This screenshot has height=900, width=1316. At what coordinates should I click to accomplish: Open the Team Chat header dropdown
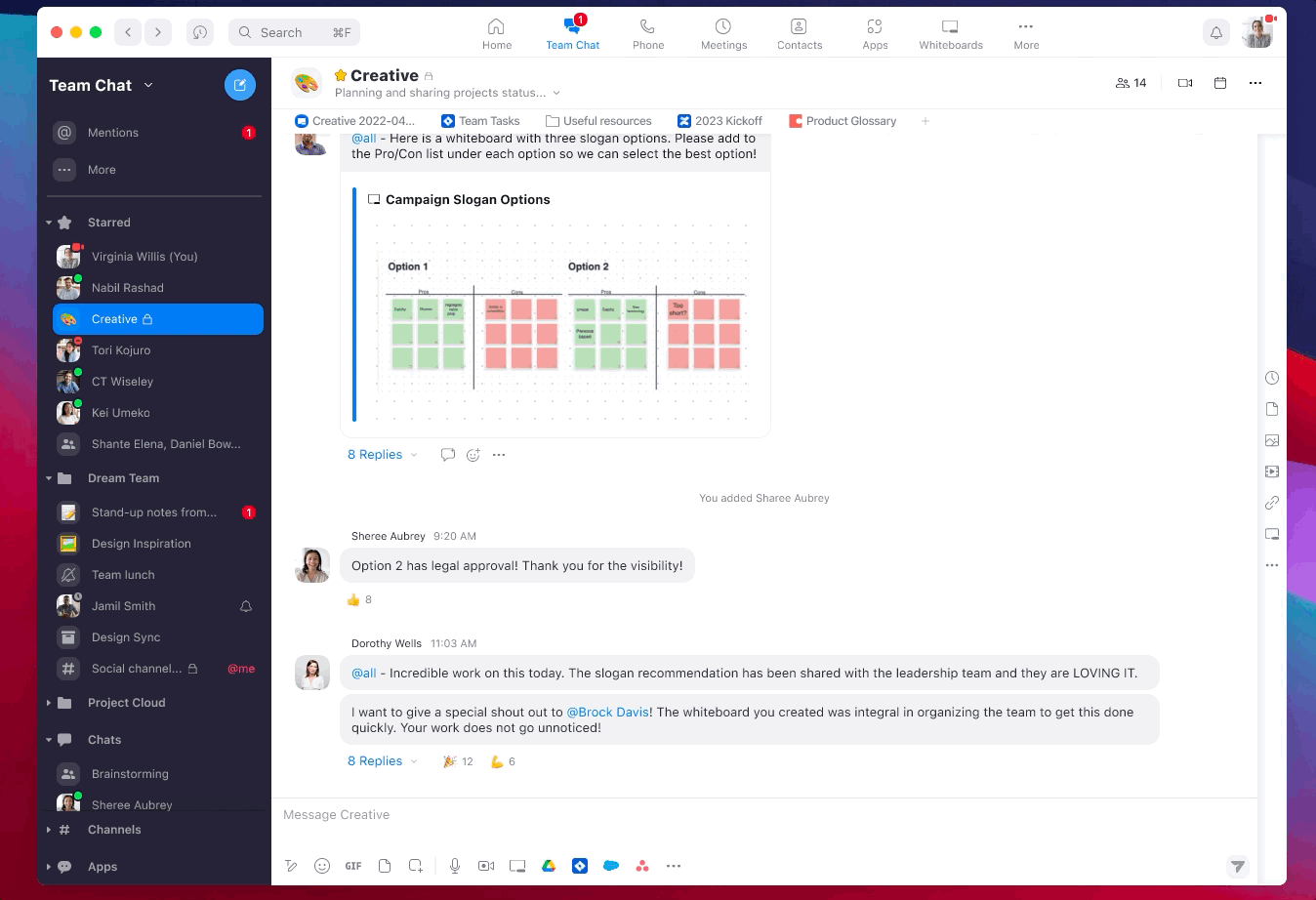[148, 85]
